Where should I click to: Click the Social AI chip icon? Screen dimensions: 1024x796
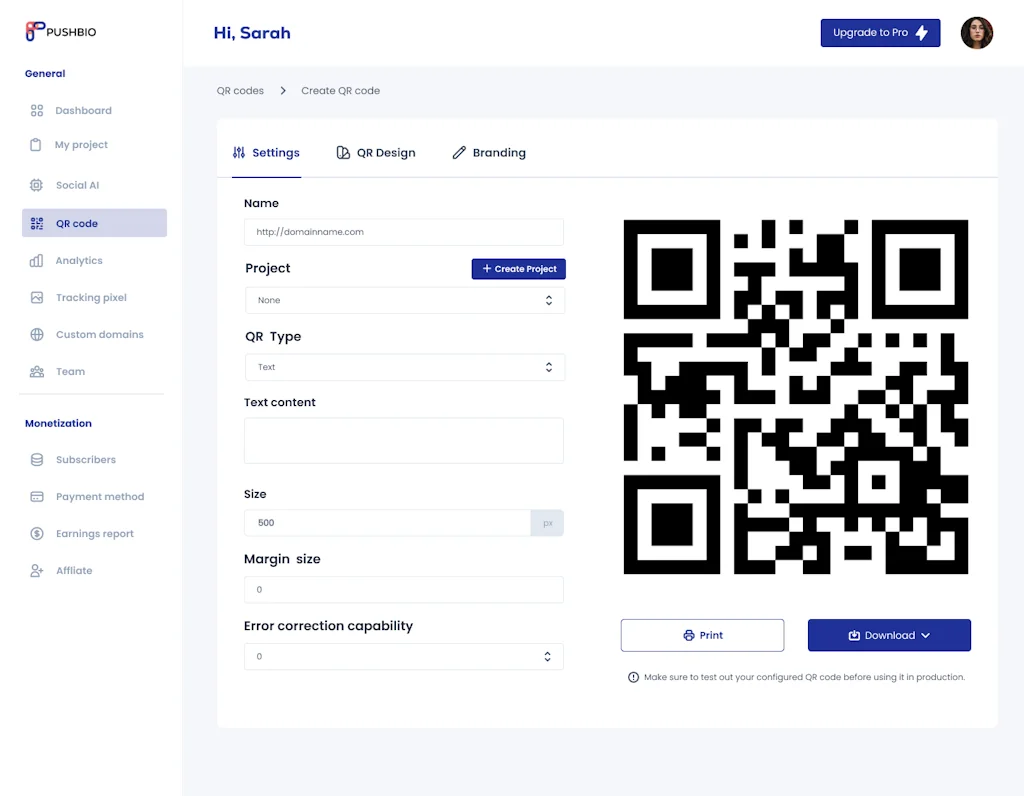click(x=37, y=185)
